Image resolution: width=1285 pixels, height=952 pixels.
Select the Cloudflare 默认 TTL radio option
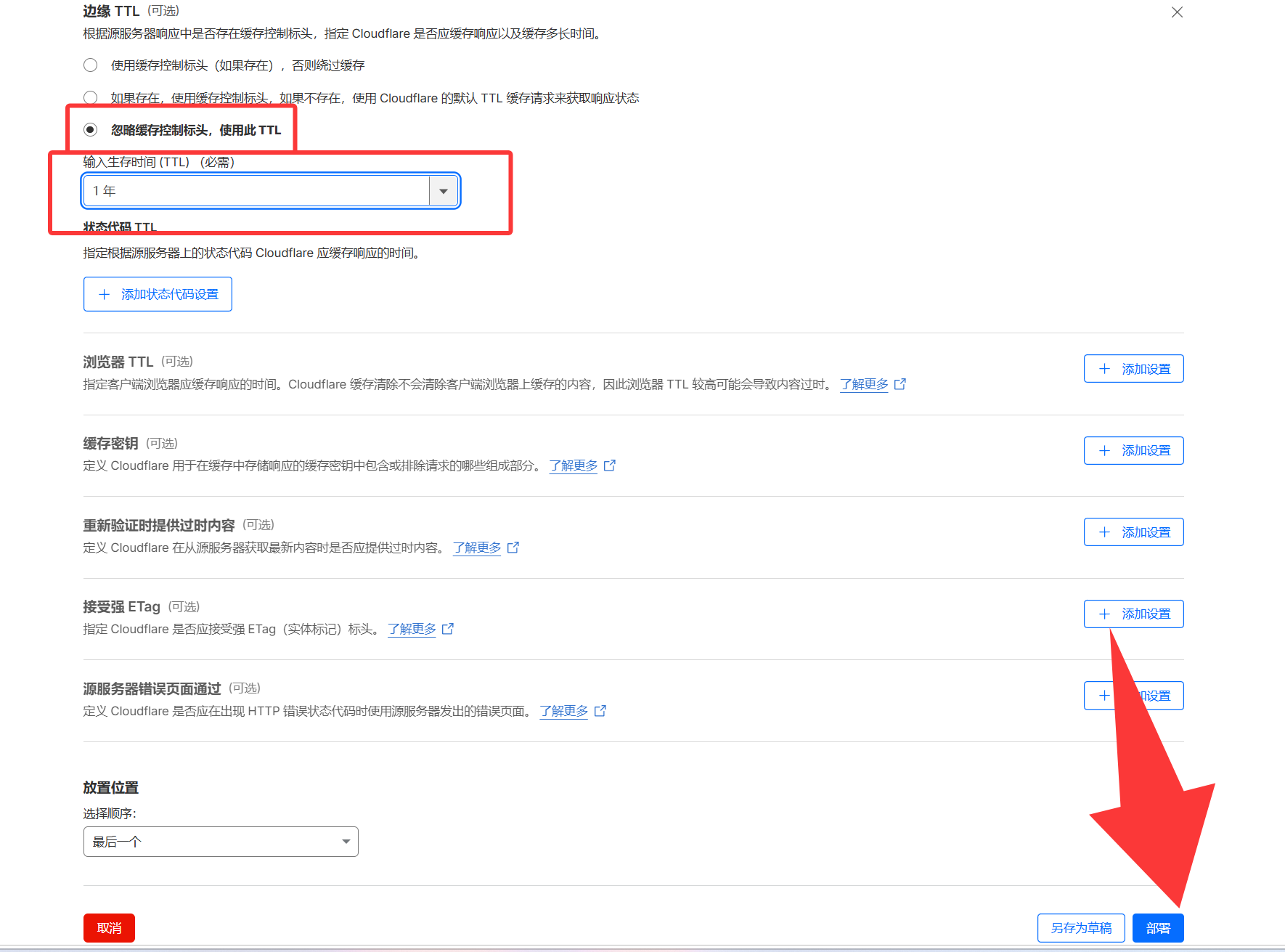(91, 97)
